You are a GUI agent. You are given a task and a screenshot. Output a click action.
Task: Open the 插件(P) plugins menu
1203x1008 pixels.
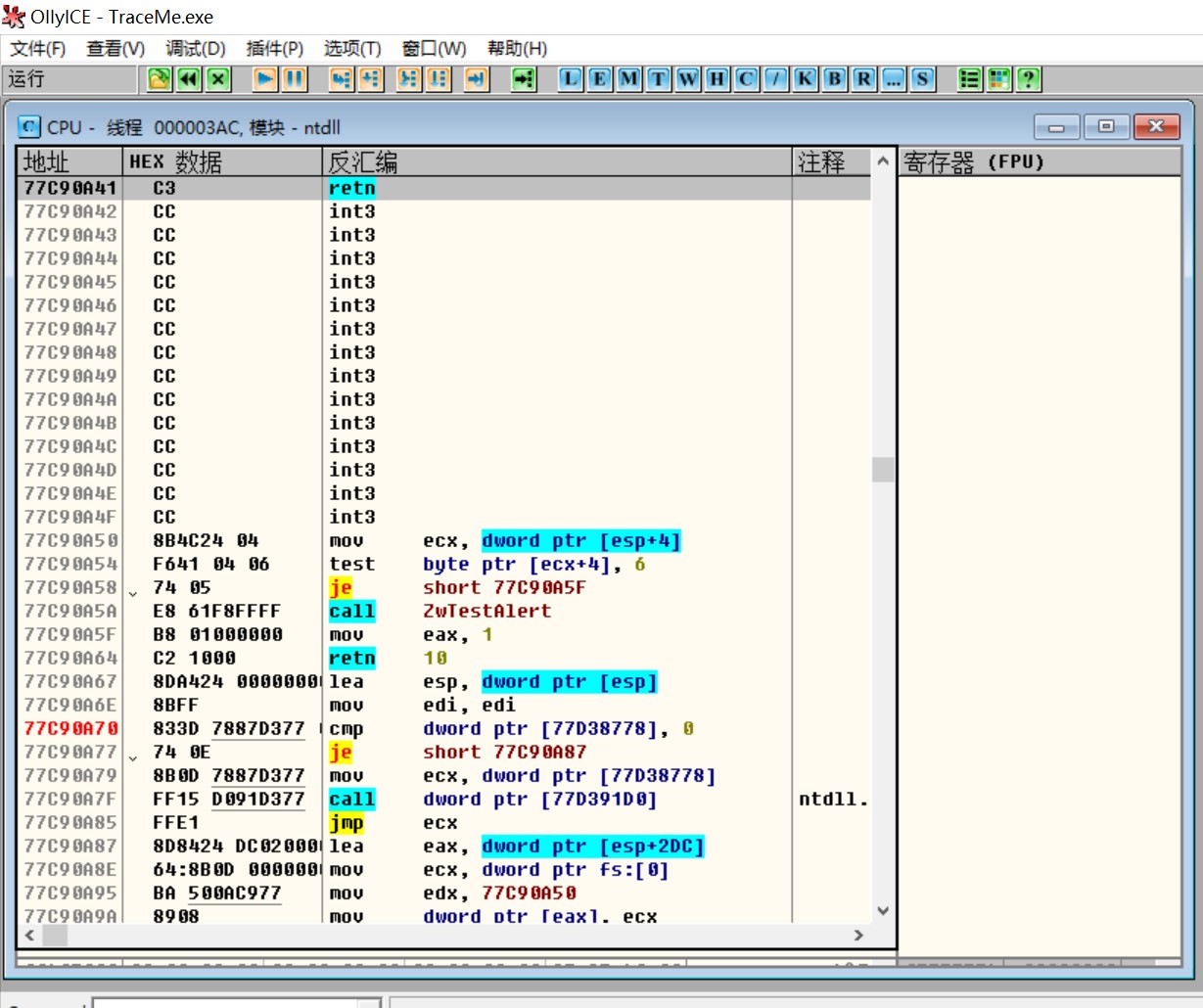click(274, 49)
